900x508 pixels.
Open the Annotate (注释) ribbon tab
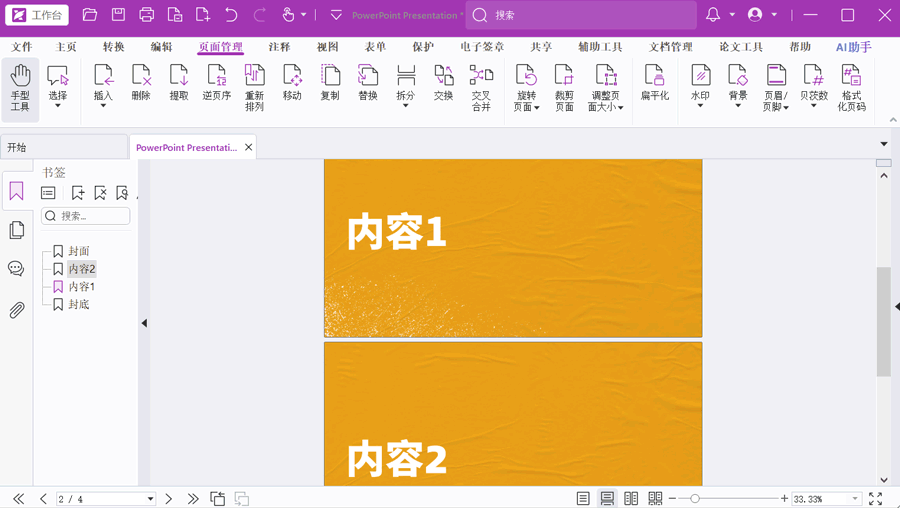point(279,47)
